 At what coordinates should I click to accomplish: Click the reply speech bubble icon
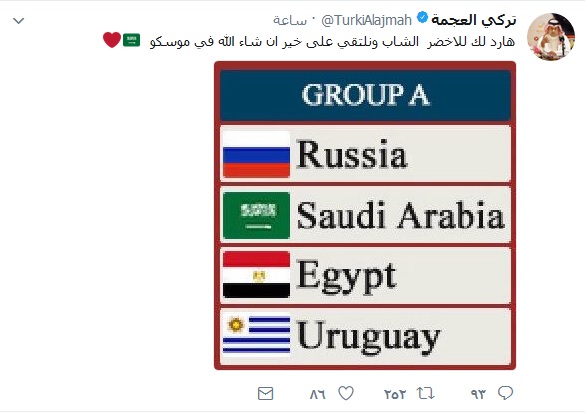click(505, 393)
